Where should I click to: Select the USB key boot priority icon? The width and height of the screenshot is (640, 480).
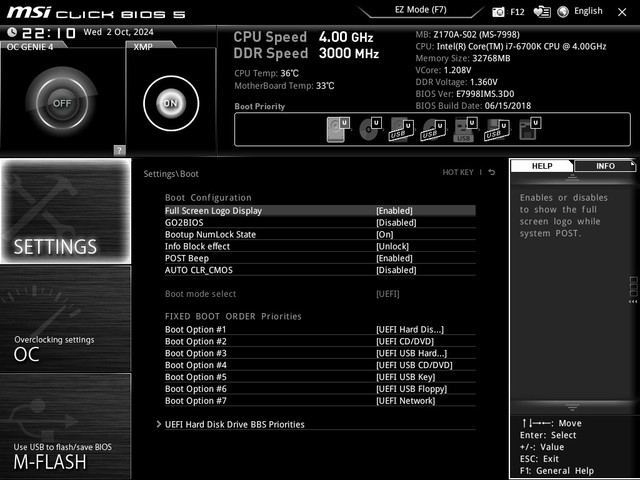pyautogui.click(x=465, y=129)
